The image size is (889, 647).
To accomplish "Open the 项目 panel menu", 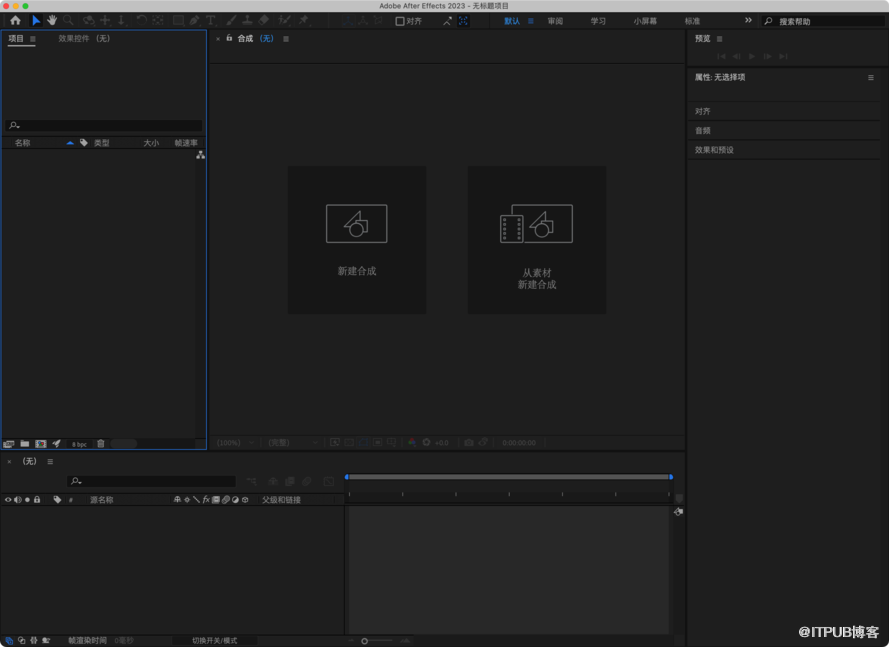I will click(33, 39).
